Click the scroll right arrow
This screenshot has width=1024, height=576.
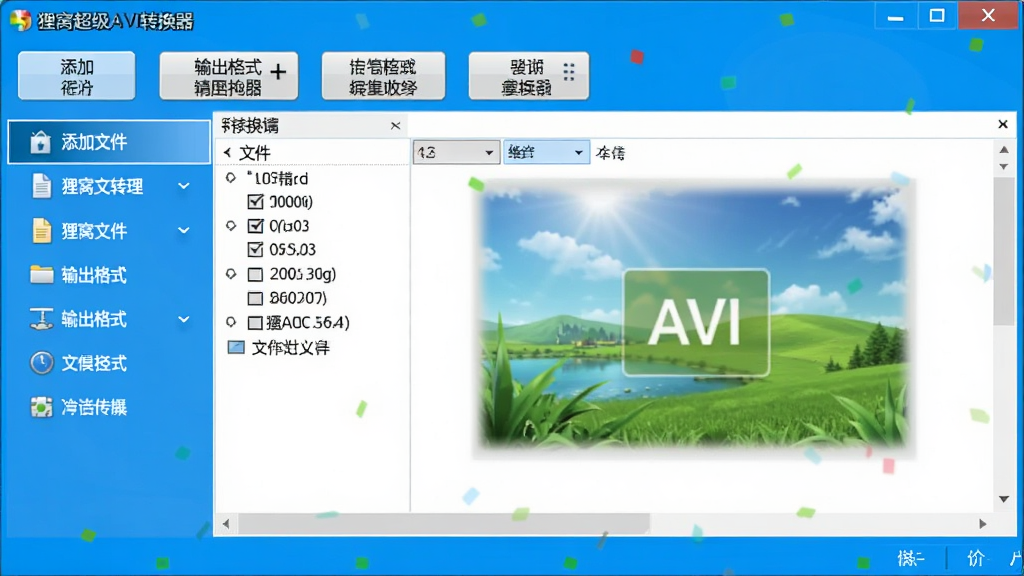click(983, 523)
